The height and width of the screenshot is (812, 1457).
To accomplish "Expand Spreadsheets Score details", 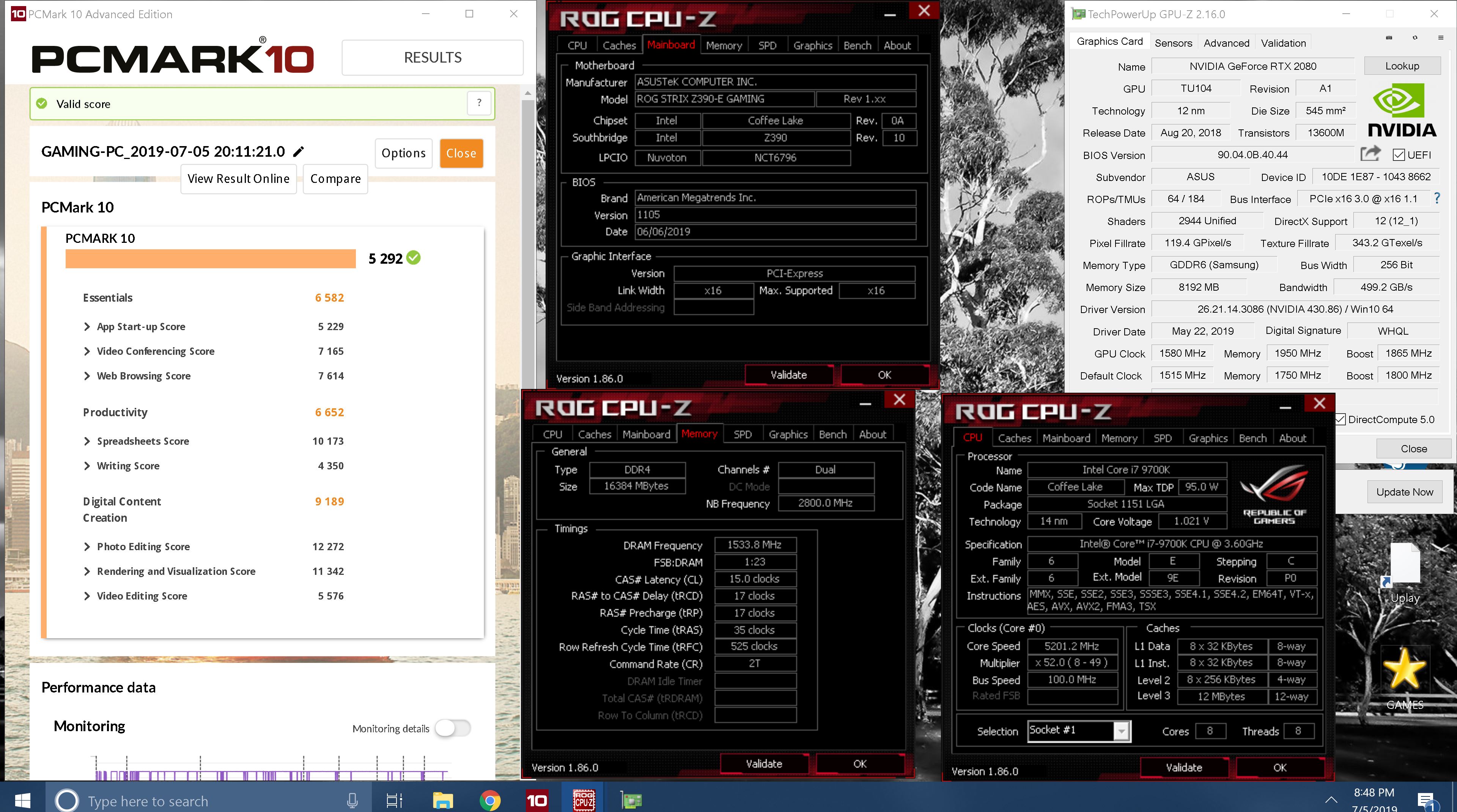I will (87, 441).
